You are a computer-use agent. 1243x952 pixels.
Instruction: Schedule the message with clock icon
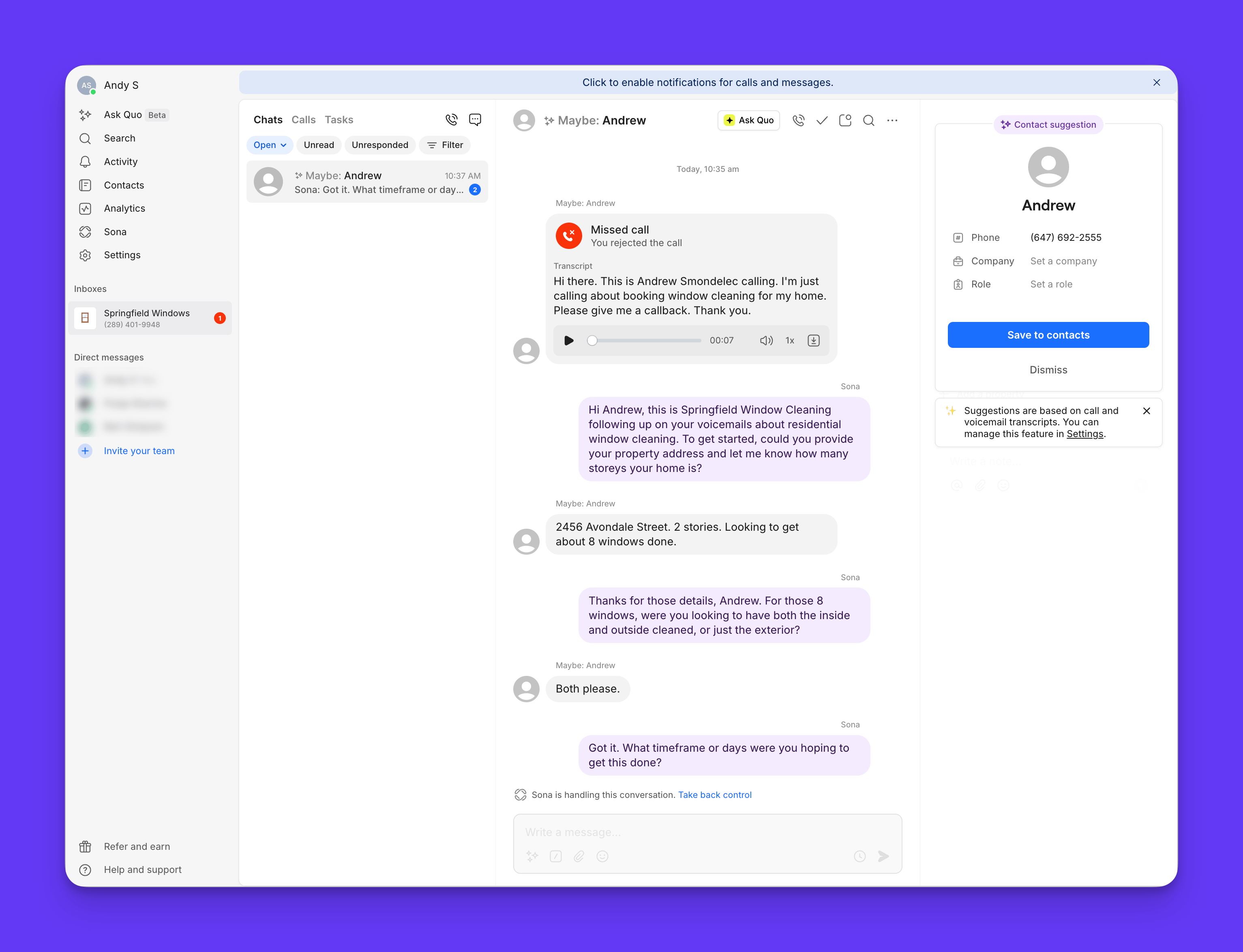859,856
